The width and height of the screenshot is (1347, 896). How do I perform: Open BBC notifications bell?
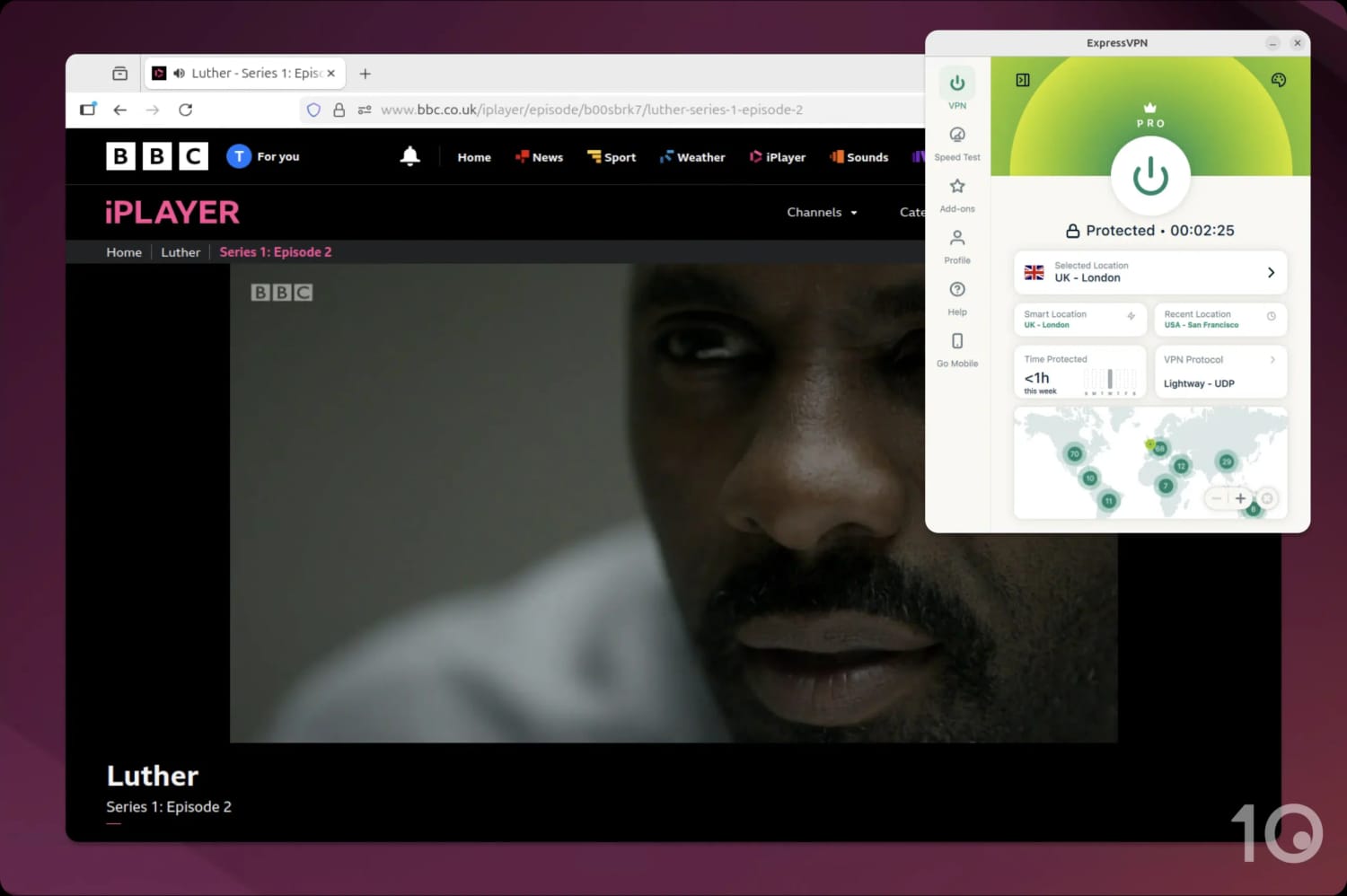click(x=409, y=156)
